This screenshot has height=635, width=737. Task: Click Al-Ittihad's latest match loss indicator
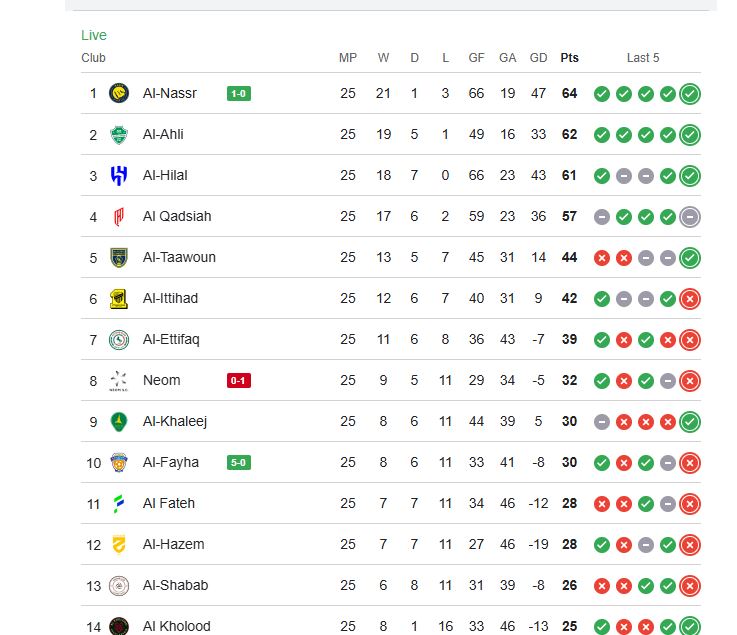[690, 299]
